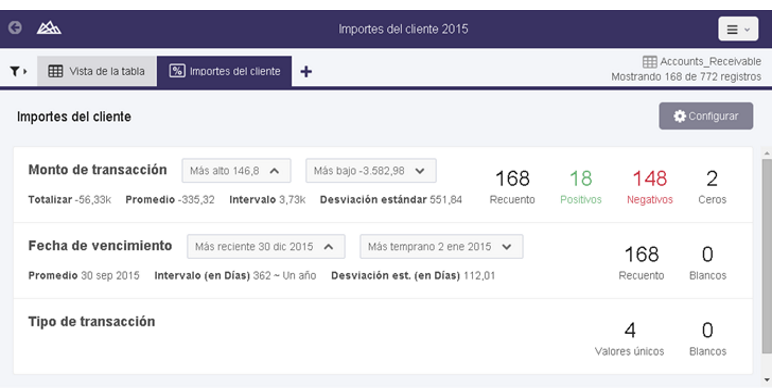Click the 2 Ceros count
Screen dimensions: 772x388
pos(712,186)
